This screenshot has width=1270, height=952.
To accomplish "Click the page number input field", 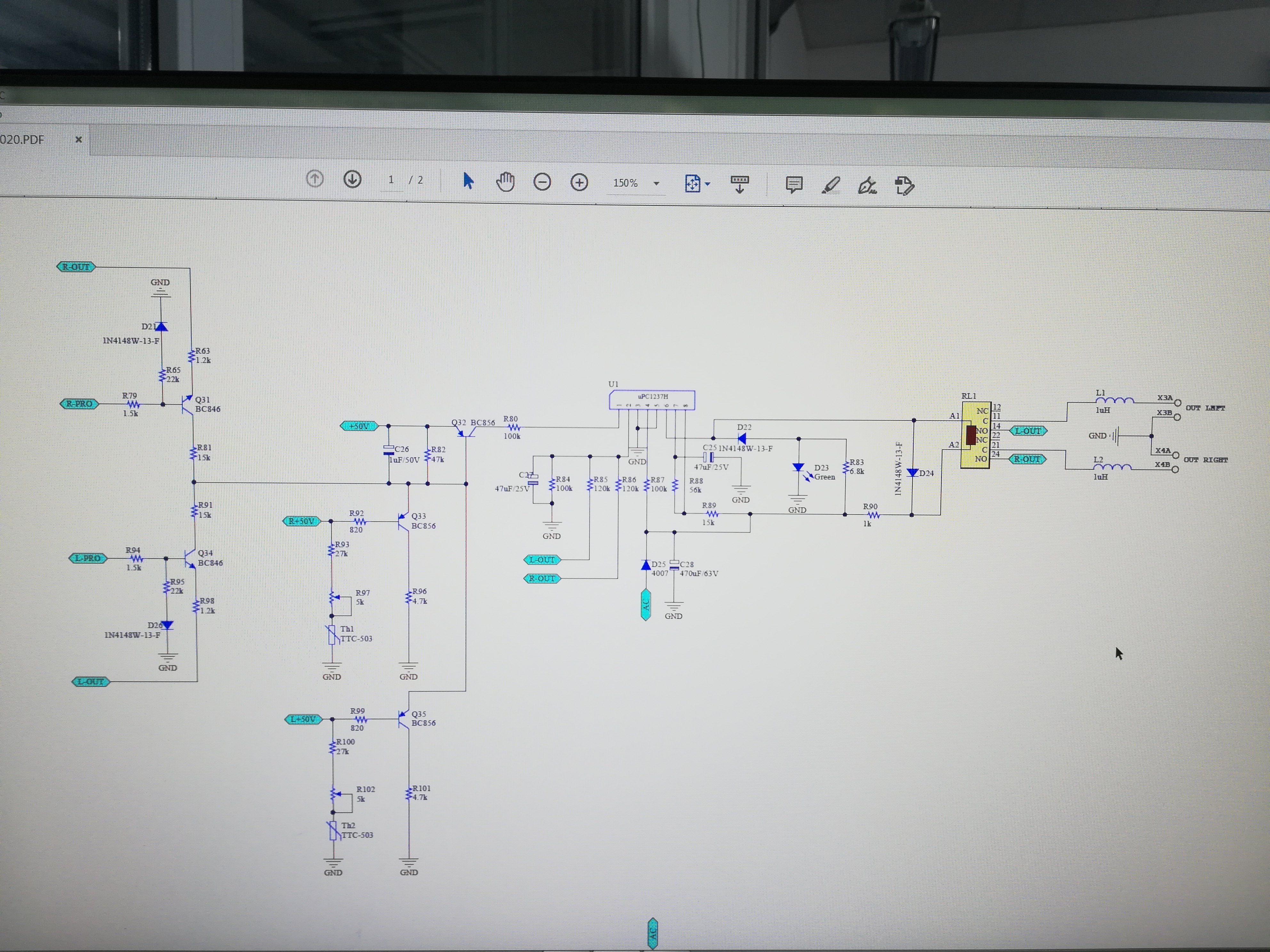I will coord(391,180).
